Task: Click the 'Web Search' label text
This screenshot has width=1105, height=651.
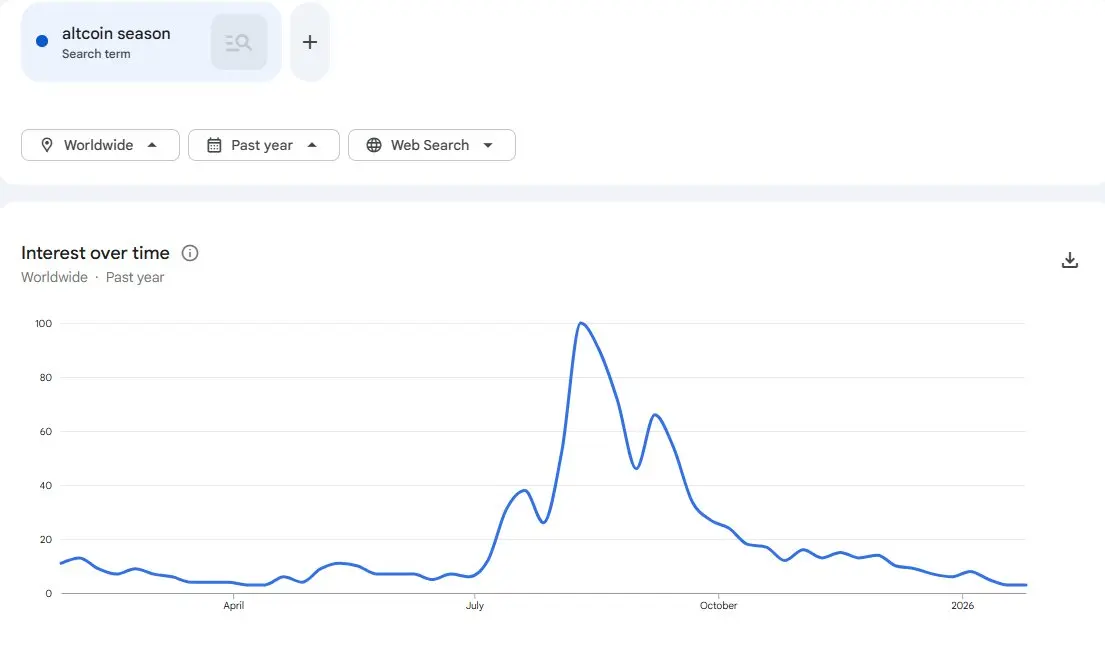Action: tap(430, 145)
